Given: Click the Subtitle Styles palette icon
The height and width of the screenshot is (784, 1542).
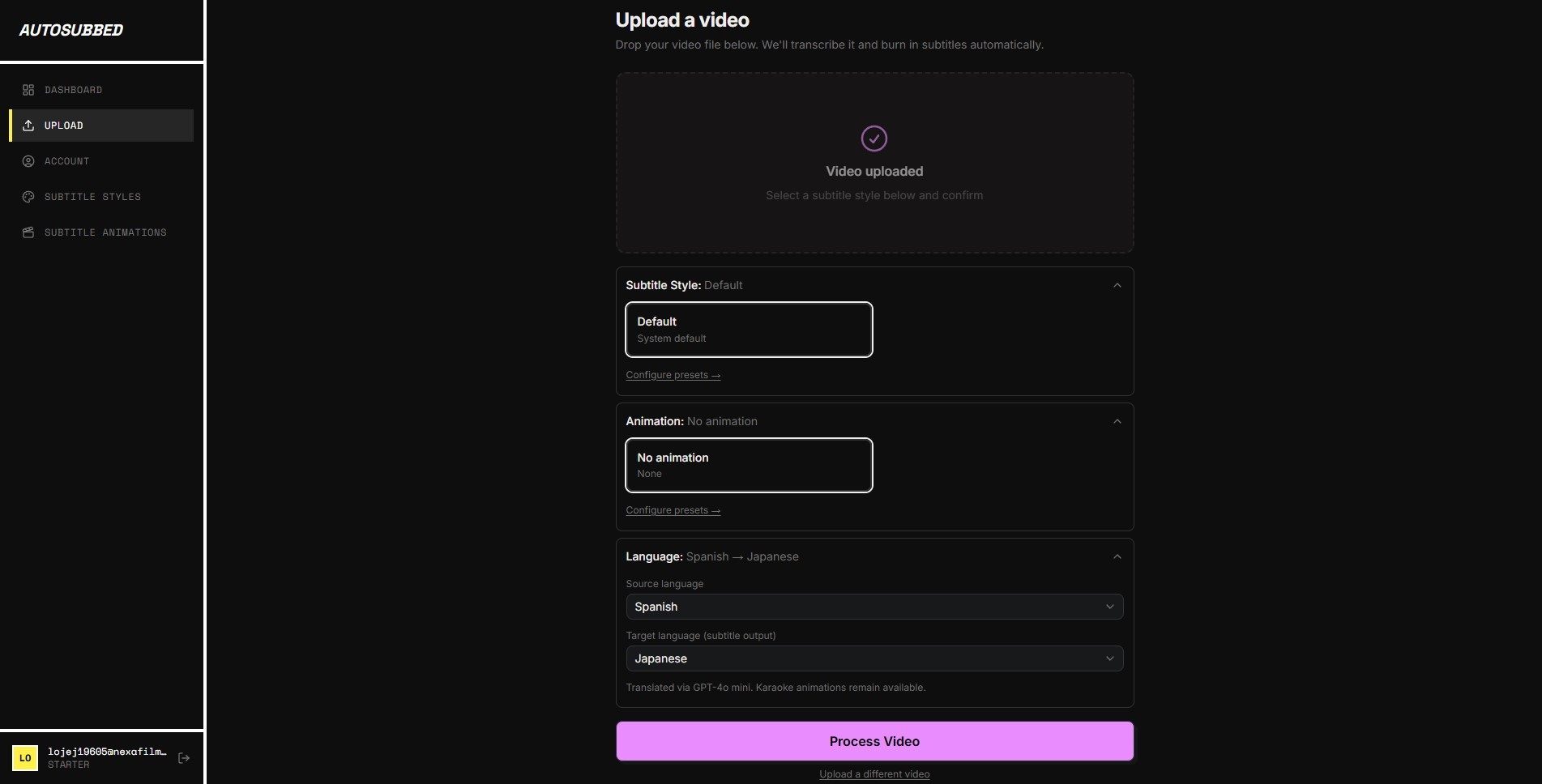Looking at the screenshot, I should [x=28, y=197].
